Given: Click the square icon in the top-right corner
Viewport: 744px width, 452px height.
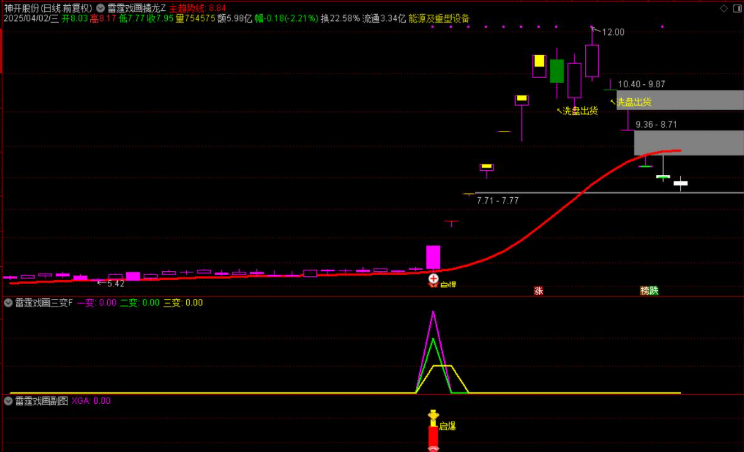Looking at the screenshot, I should 736,7.
